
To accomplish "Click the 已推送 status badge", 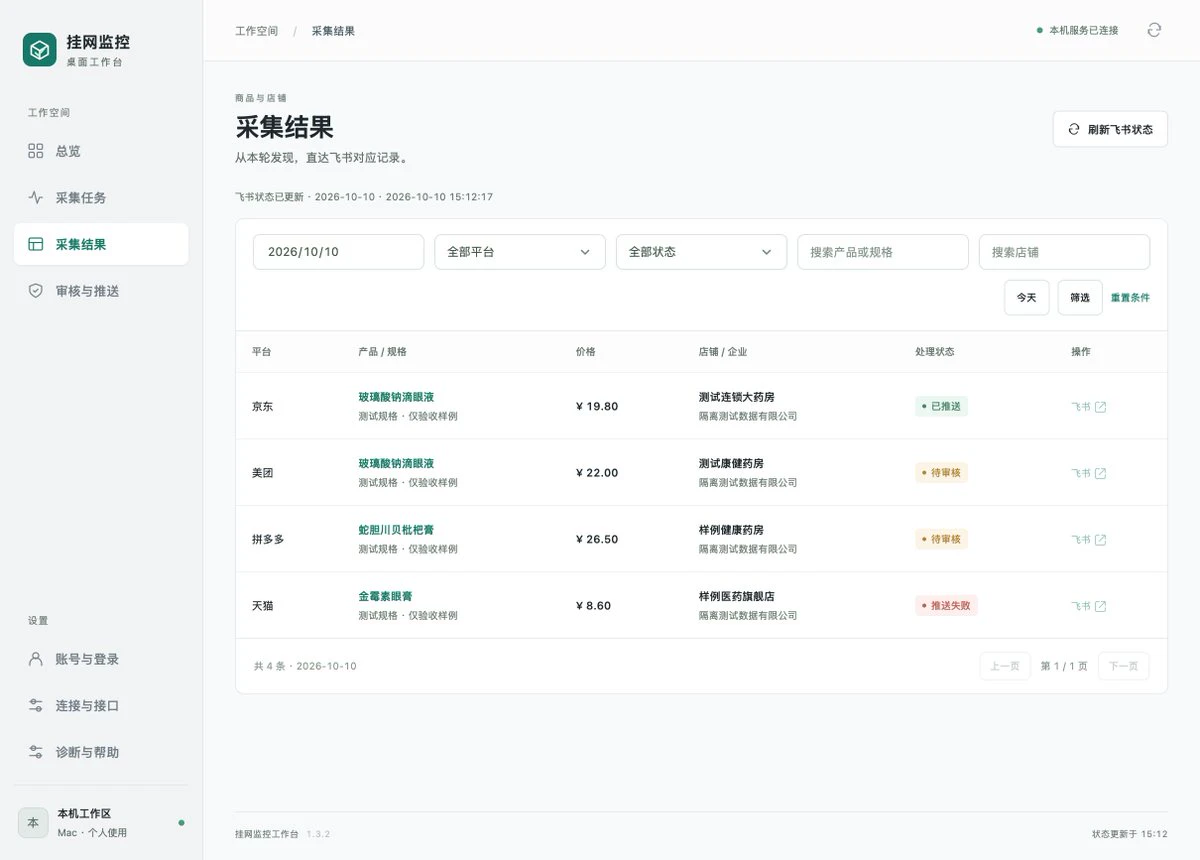I will [941, 407].
